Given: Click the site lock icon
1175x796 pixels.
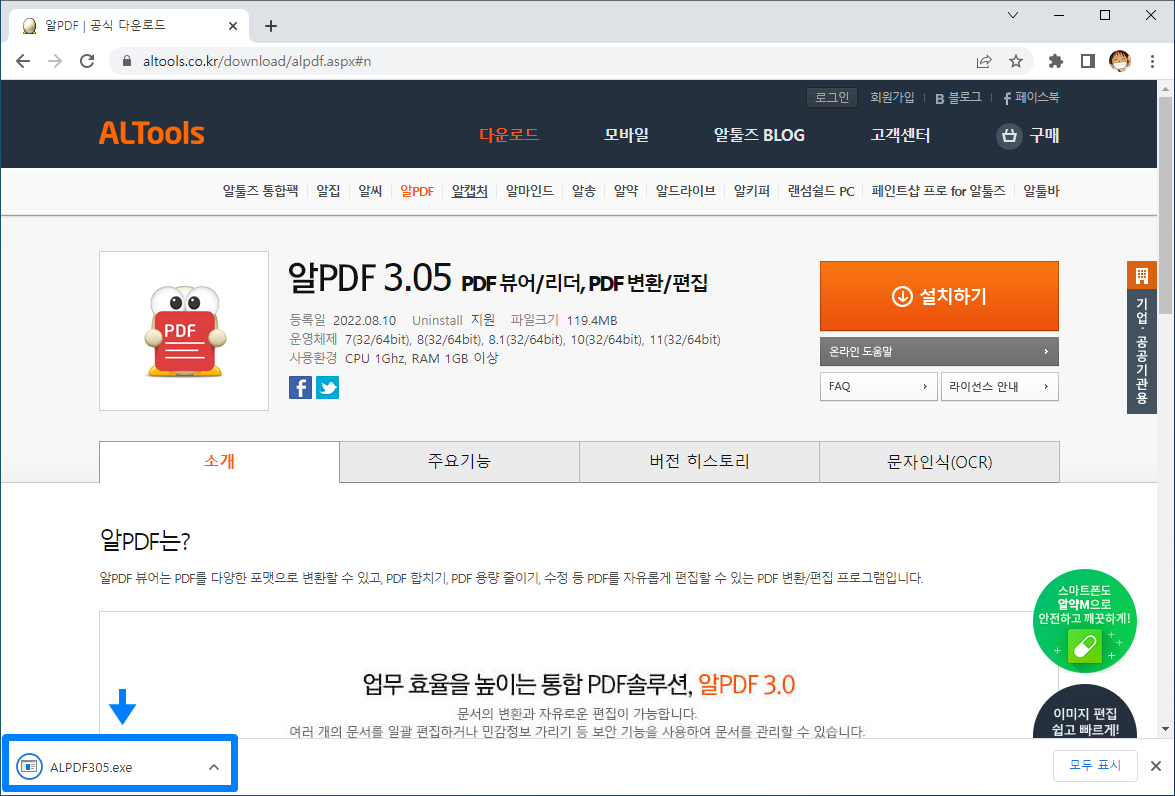Looking at the screenshot, I should pos(127,61).
